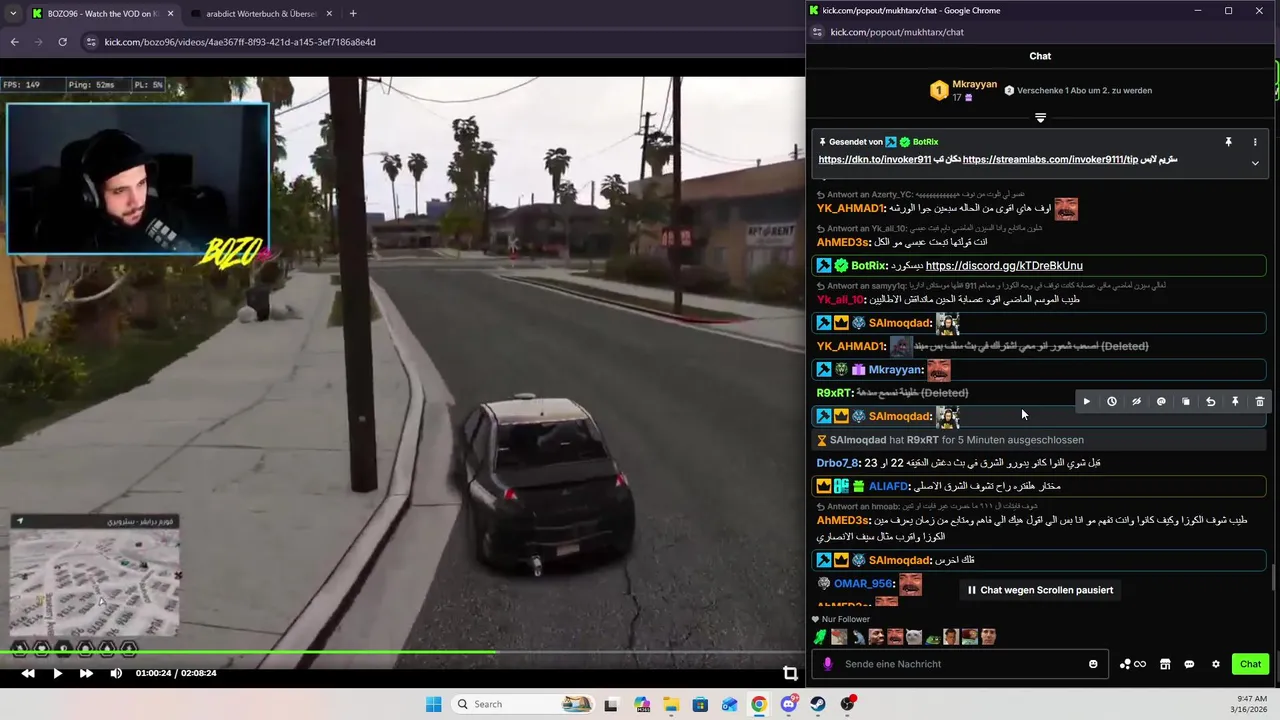Reload the kick.com page

(x=62, y=42)
